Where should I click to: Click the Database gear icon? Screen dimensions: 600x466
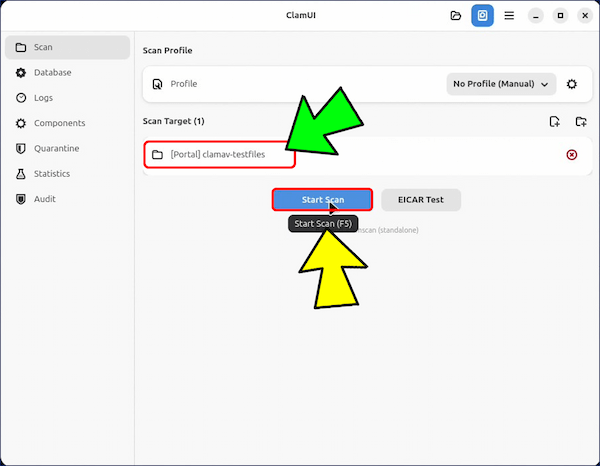(x=21, y=73)
